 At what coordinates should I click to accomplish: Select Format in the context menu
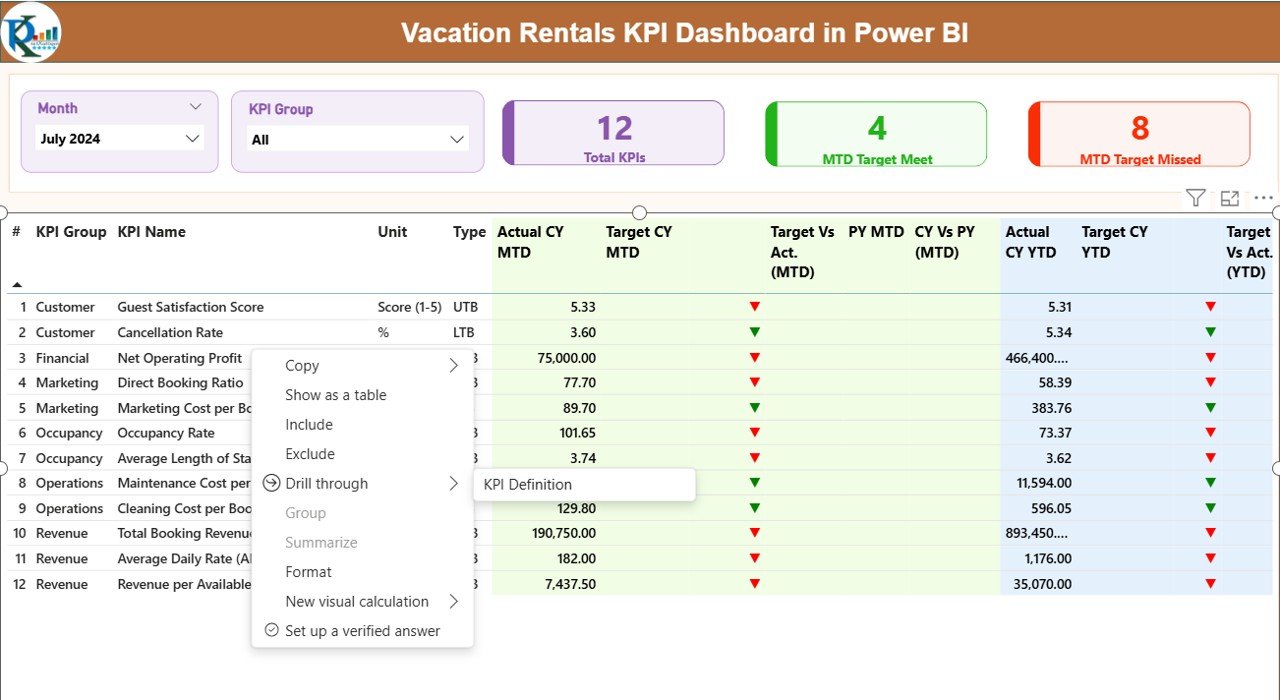[308, 572]
